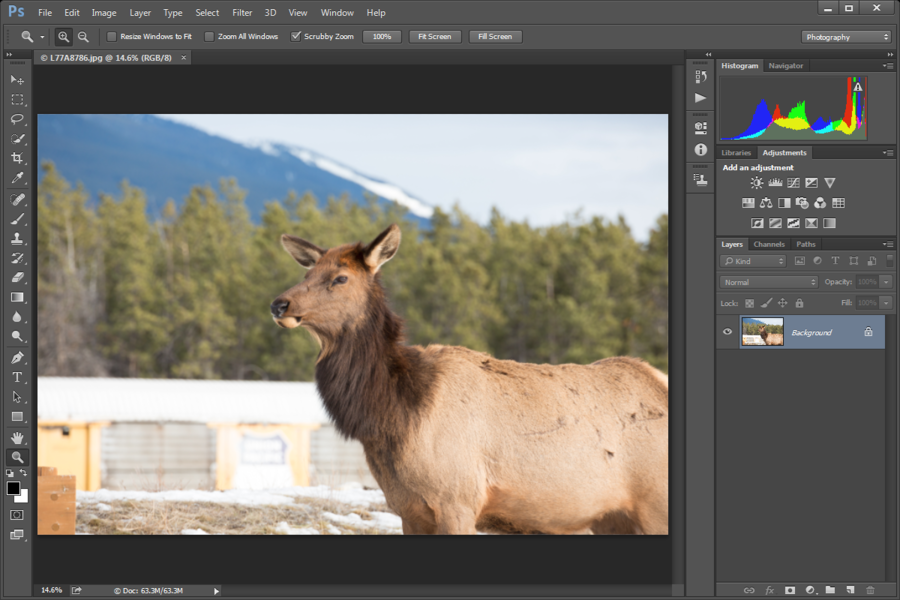This screenshot has width=900, height=600.
Task: Open the Select menu
Action: click(207, 13)
